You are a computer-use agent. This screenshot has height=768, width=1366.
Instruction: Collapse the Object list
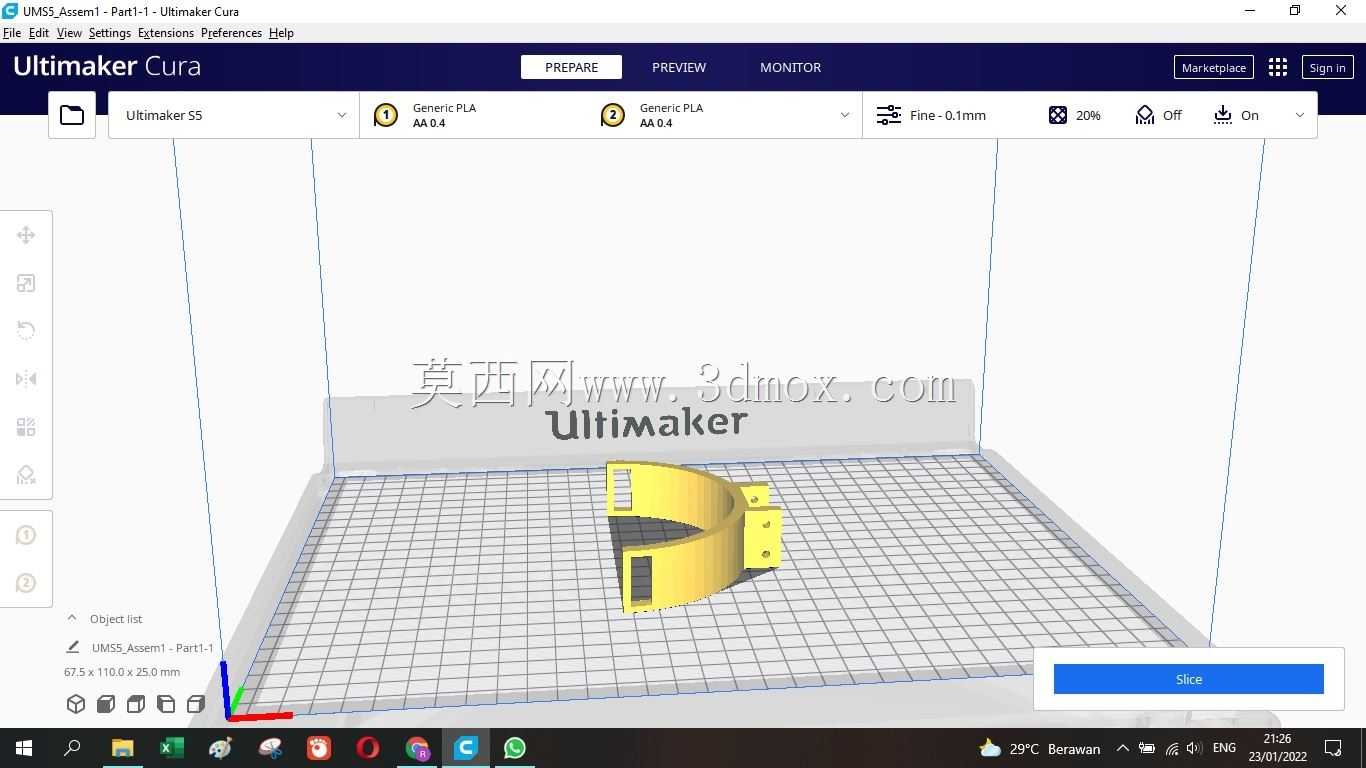[x=72, y=618]
